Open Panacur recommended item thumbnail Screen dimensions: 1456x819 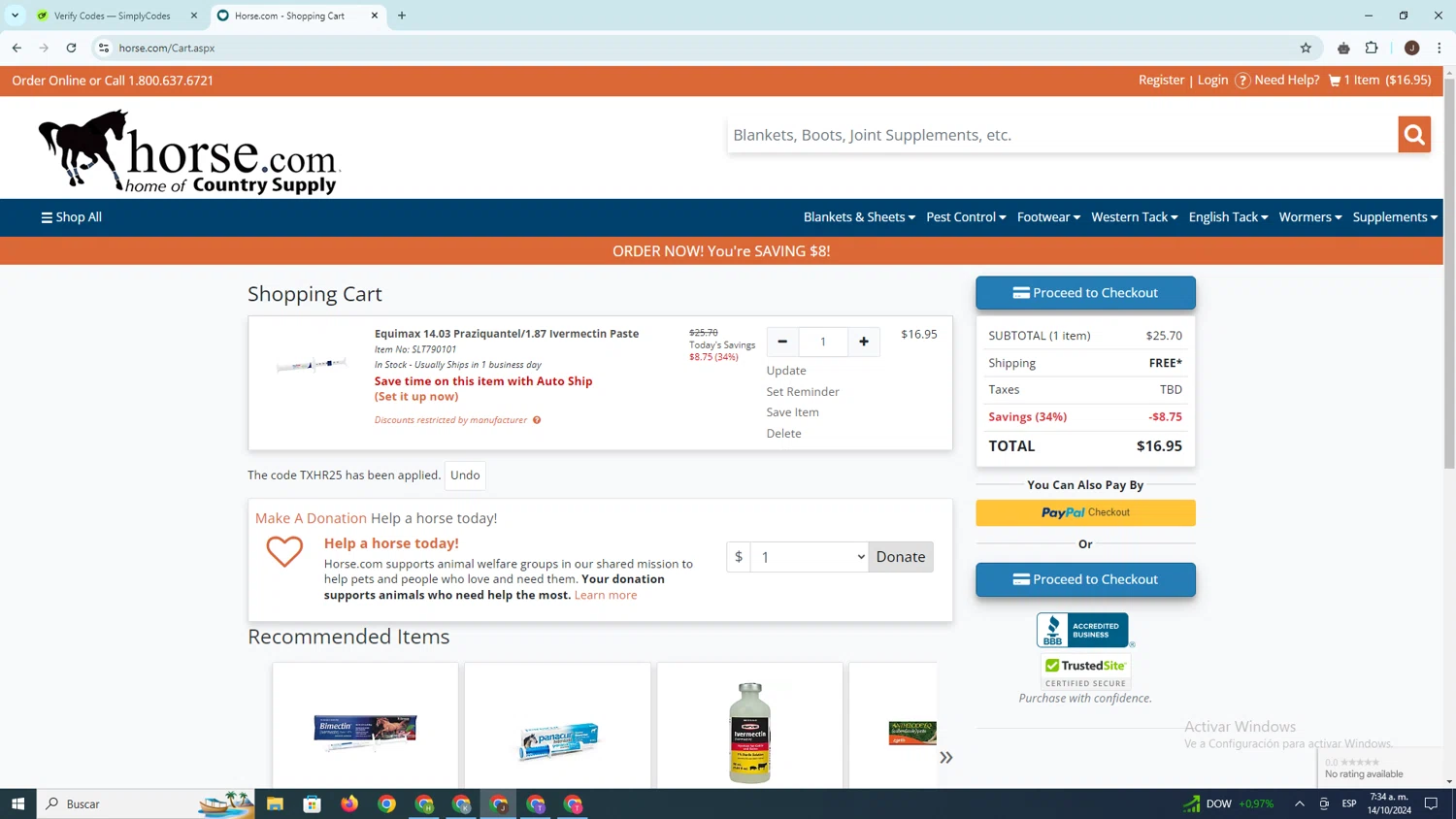pyautogui.click(x=557, y=740)
